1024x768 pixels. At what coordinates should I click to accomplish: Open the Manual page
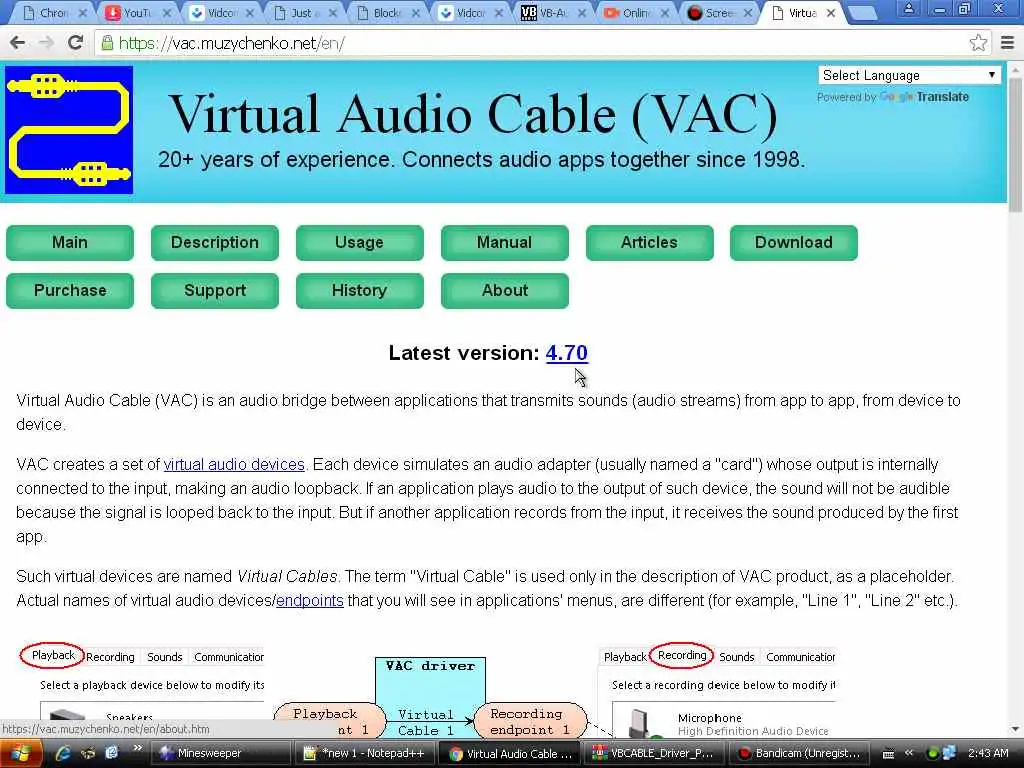click(504, 242)
